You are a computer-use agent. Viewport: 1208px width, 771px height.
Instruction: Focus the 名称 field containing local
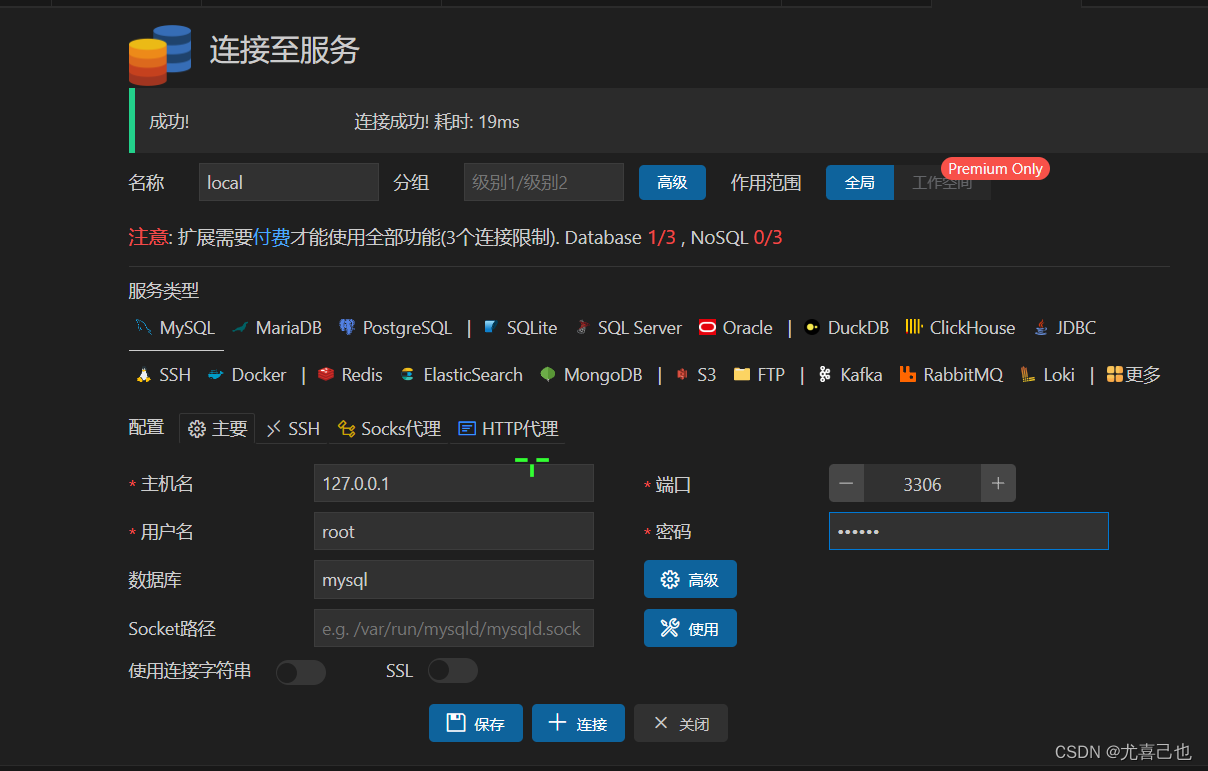coord(289,183)
